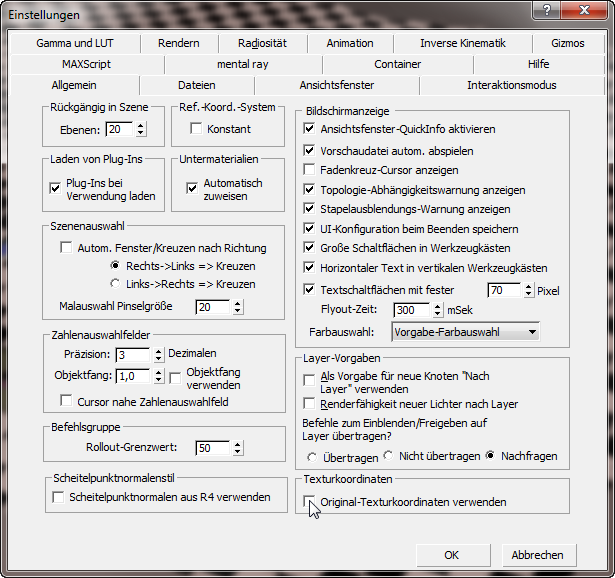The width and height of the screenshot is (615, 578).
Task: Click Rollout-Grenzwert value field
Action: click(213, 447)
